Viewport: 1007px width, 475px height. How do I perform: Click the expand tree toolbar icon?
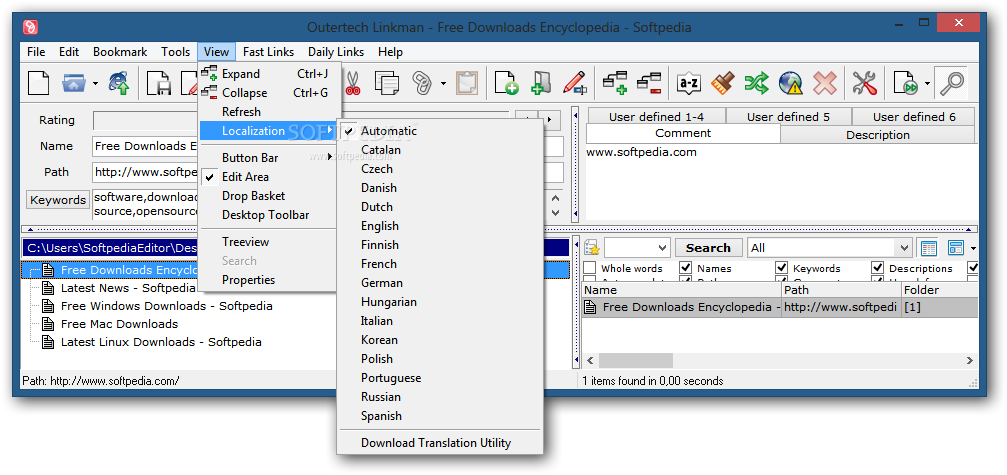coord(615,83)
